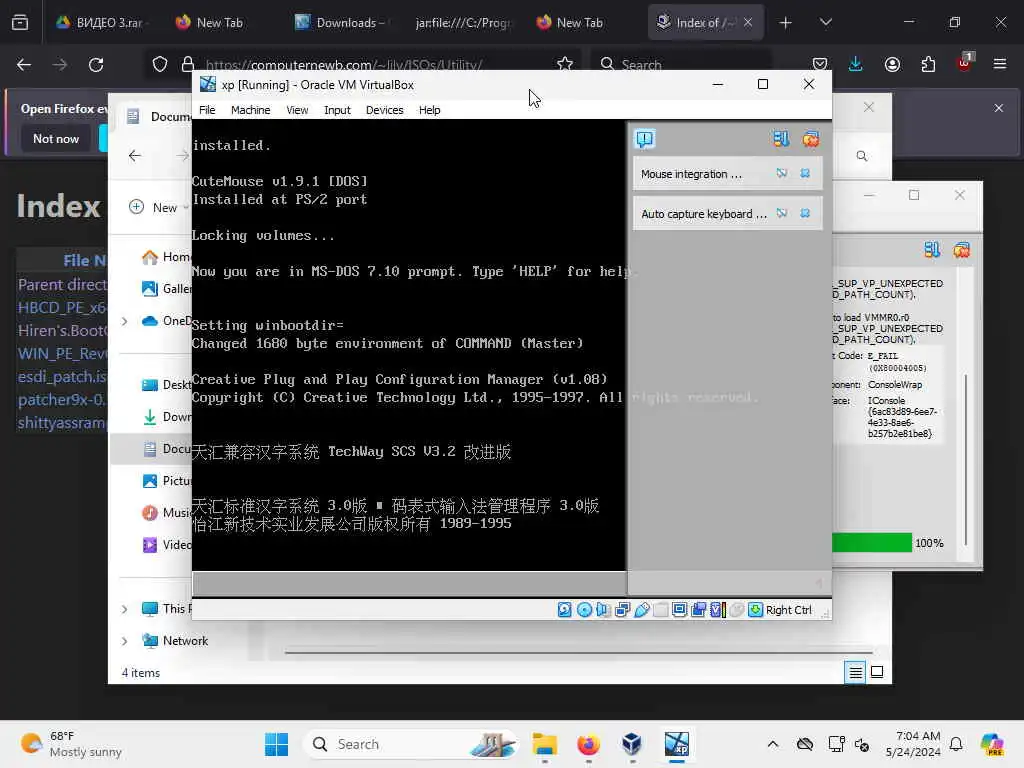
Task: Open the weather widget showing 68°F
Action: pyautogui.click(x=72, y=744)
